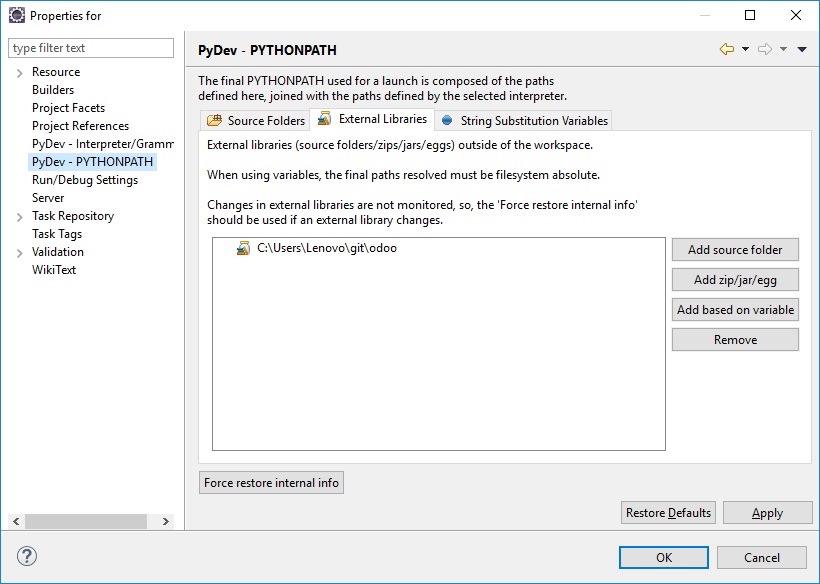Select Project Facets in the sidebar

[68, 108]
